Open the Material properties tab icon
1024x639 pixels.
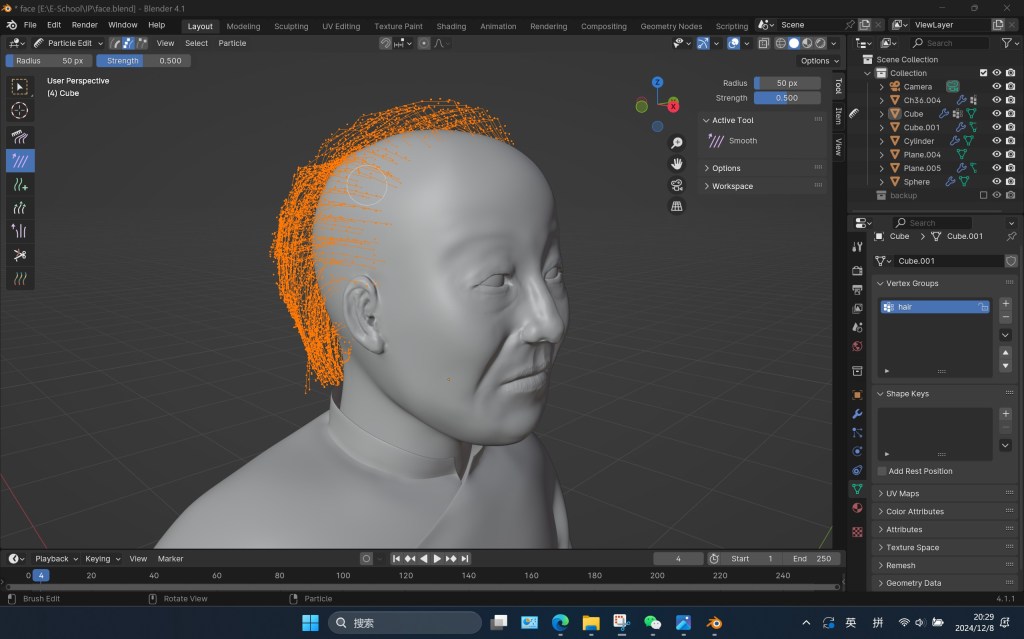[x=857, y=508]
